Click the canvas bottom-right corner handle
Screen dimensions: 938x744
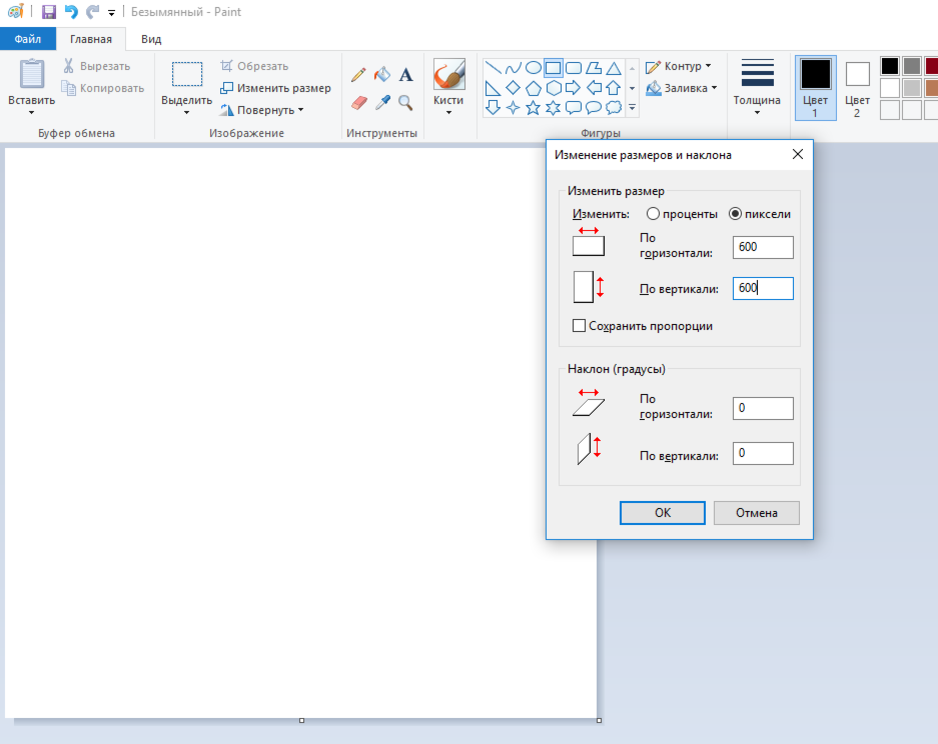tap(599, 721)
